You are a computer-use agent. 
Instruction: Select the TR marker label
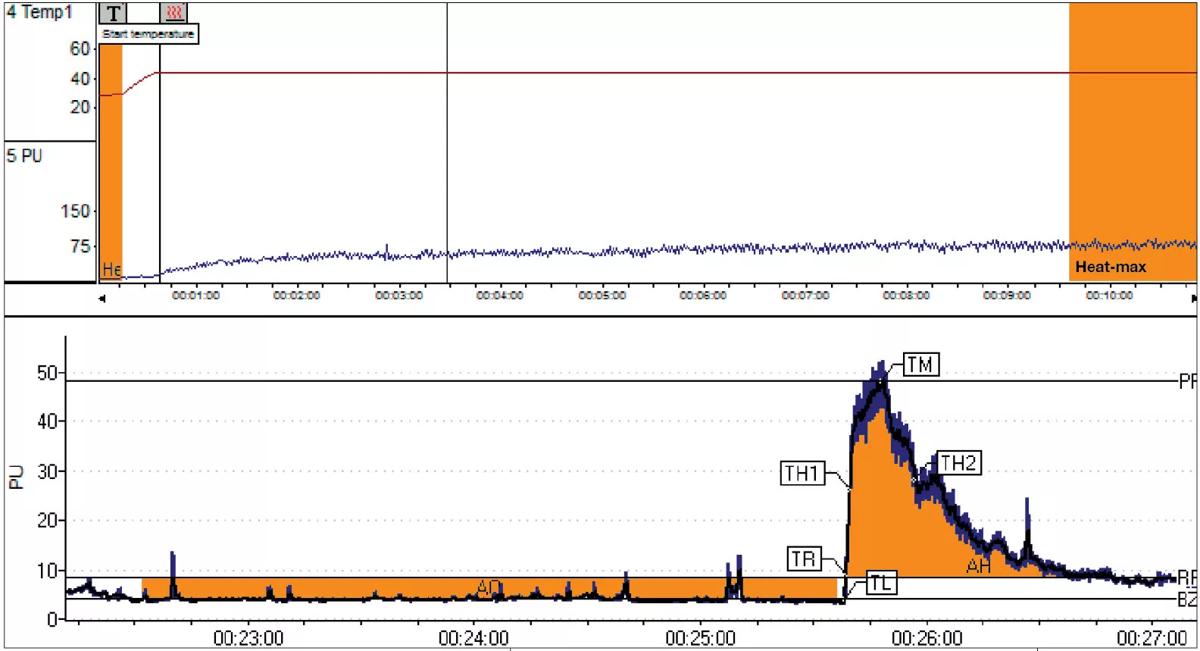(803, 557)
